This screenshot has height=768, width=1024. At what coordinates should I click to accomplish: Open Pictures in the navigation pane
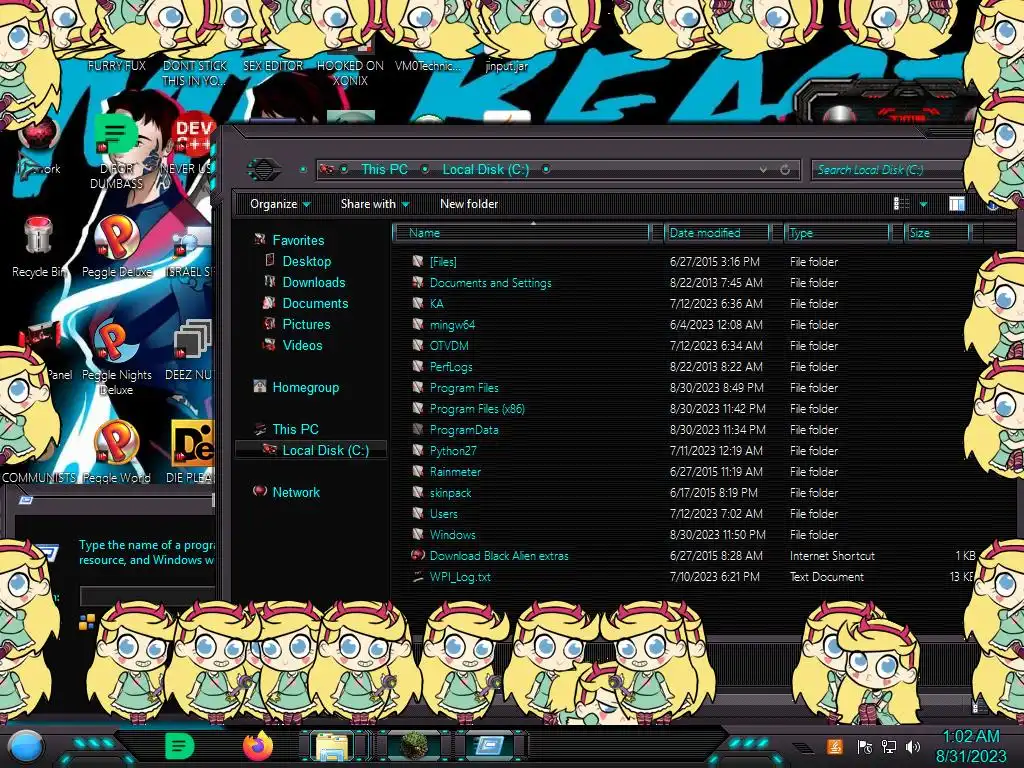(306, 324)
